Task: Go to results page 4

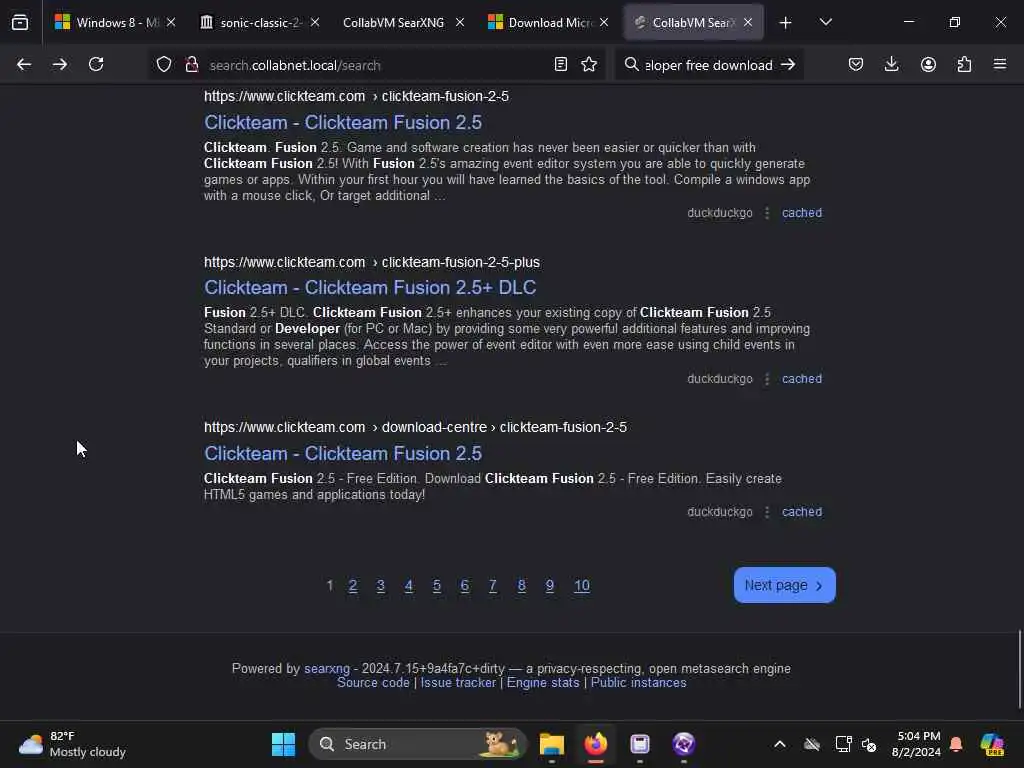Action: (x=409, y=586)
